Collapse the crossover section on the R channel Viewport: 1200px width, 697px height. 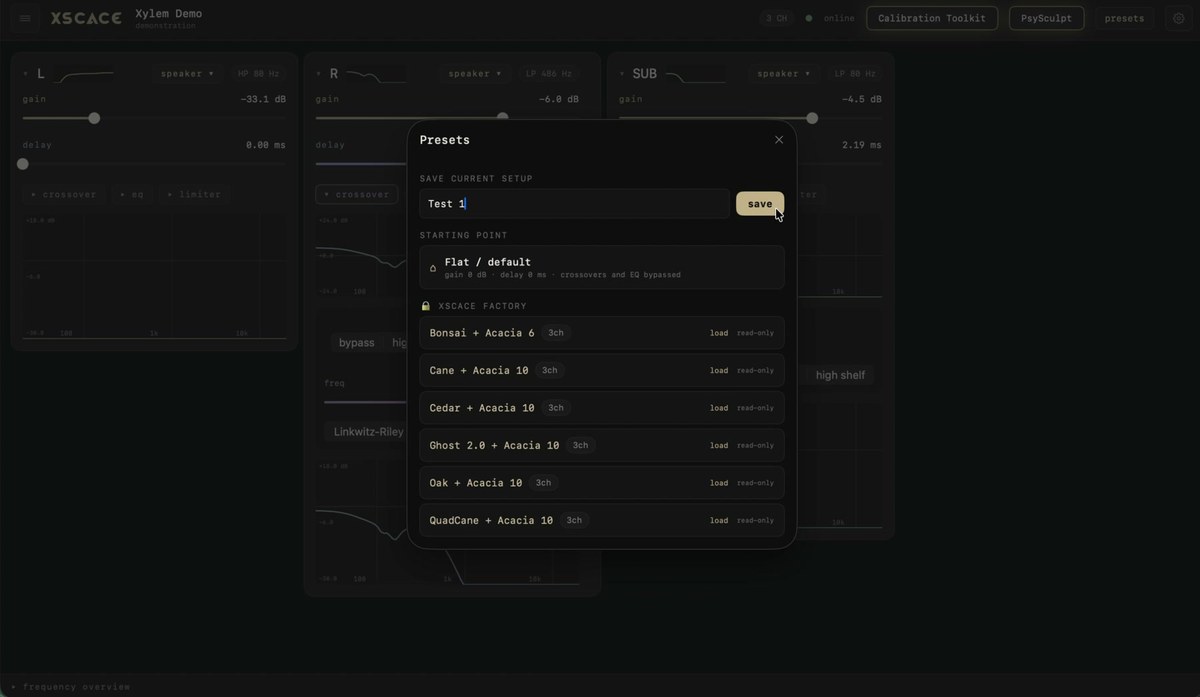point(356,194)
